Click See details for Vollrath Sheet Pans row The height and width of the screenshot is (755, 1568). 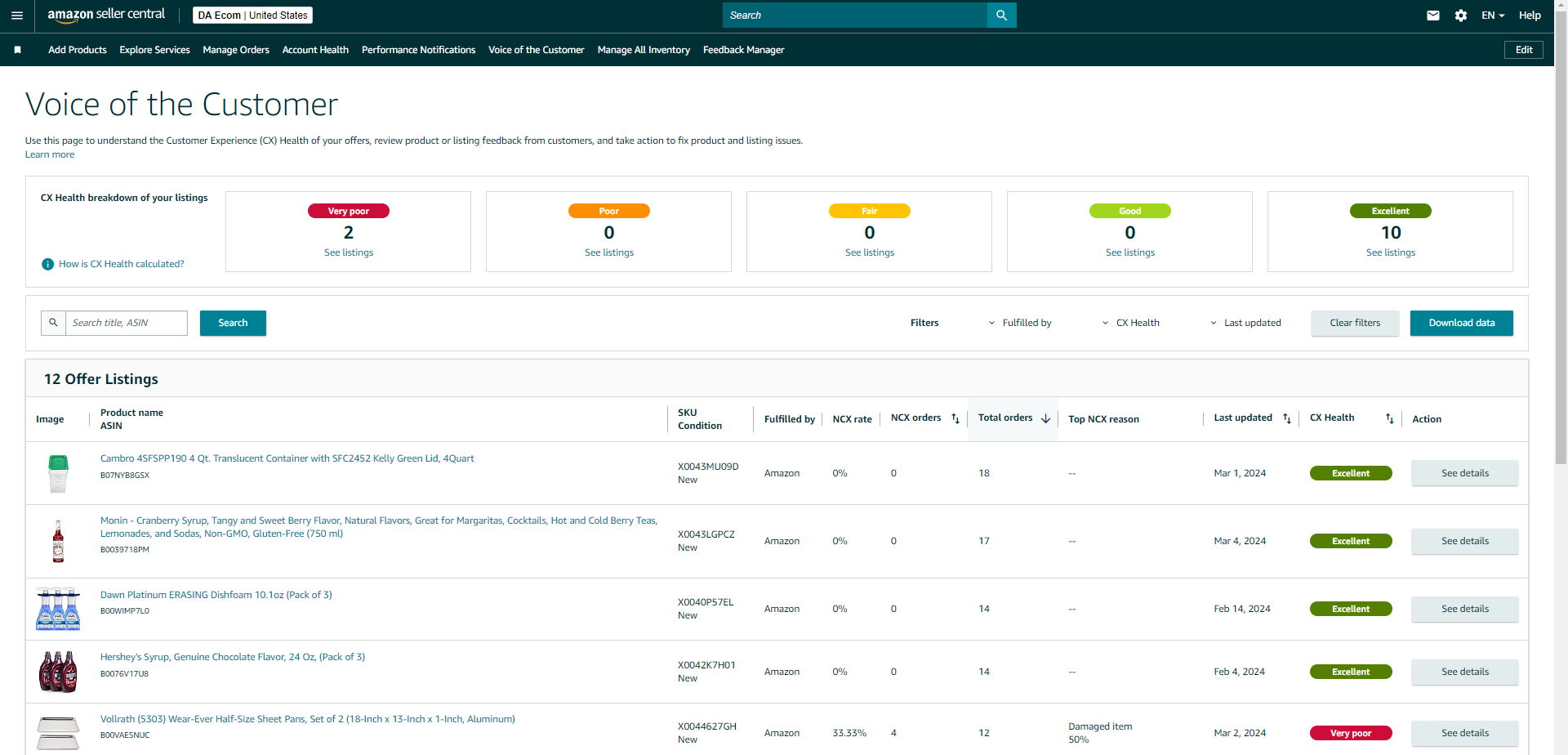[x=1465, y=733]
